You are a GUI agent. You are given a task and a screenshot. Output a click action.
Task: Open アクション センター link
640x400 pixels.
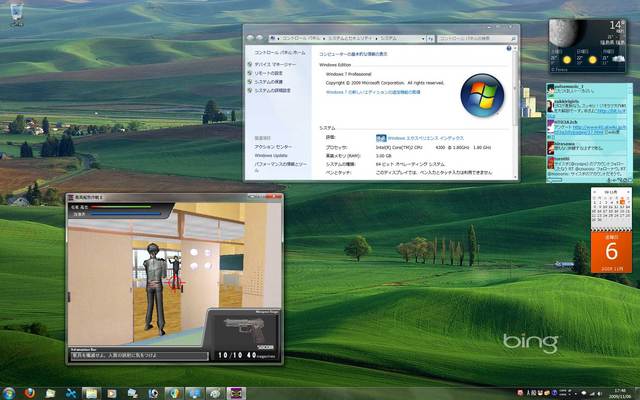coord(273,147)
